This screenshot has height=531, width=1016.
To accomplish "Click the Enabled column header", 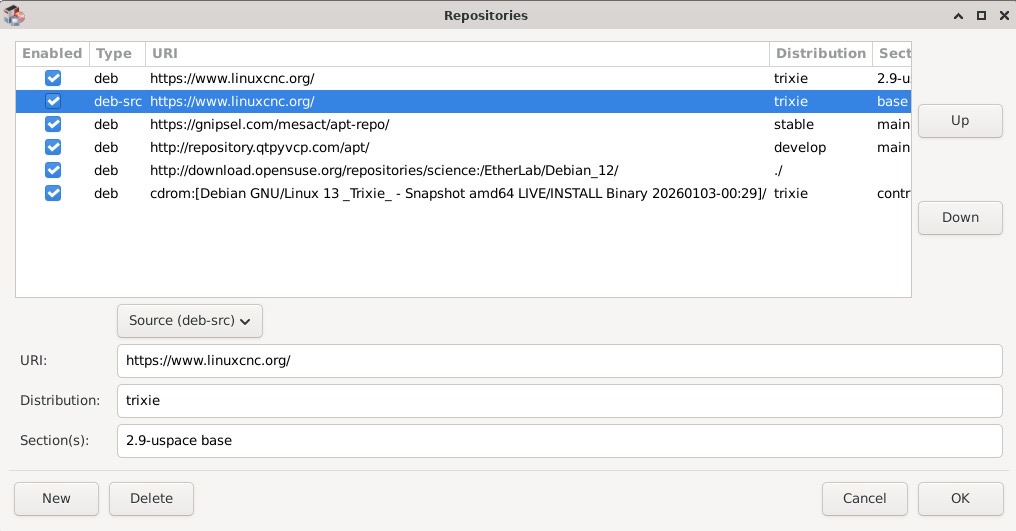I will click(52, 53).
